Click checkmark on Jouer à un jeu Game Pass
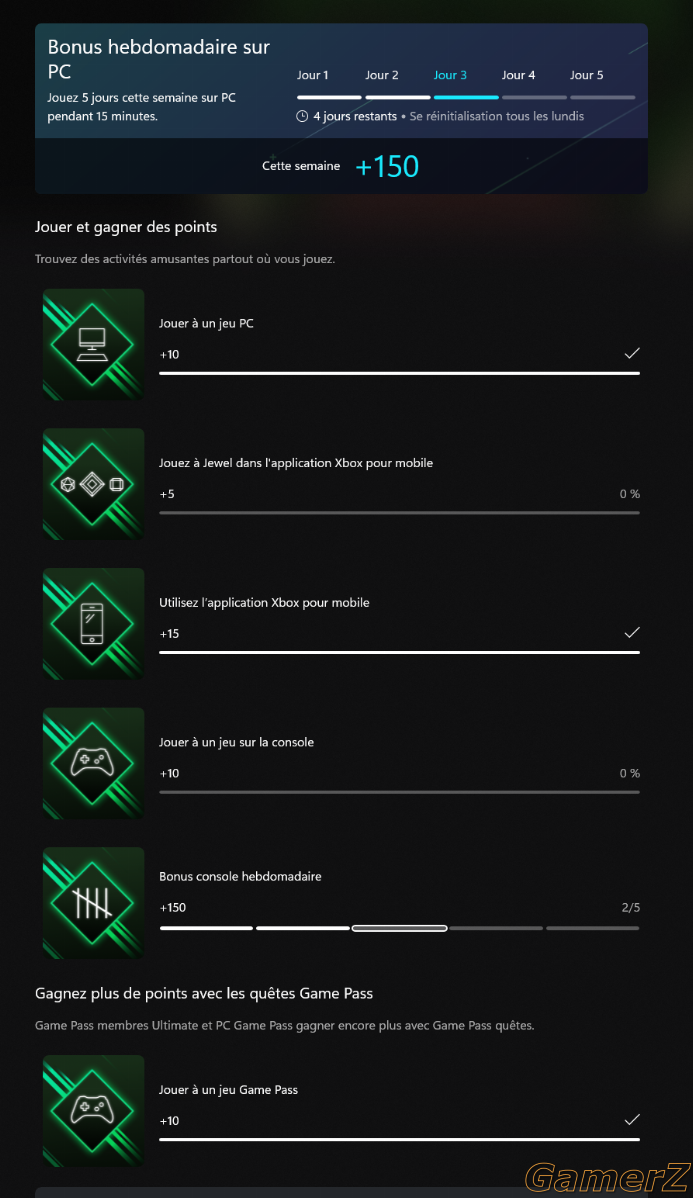The image size is (693, 1198). click(x=632, y=1119)
